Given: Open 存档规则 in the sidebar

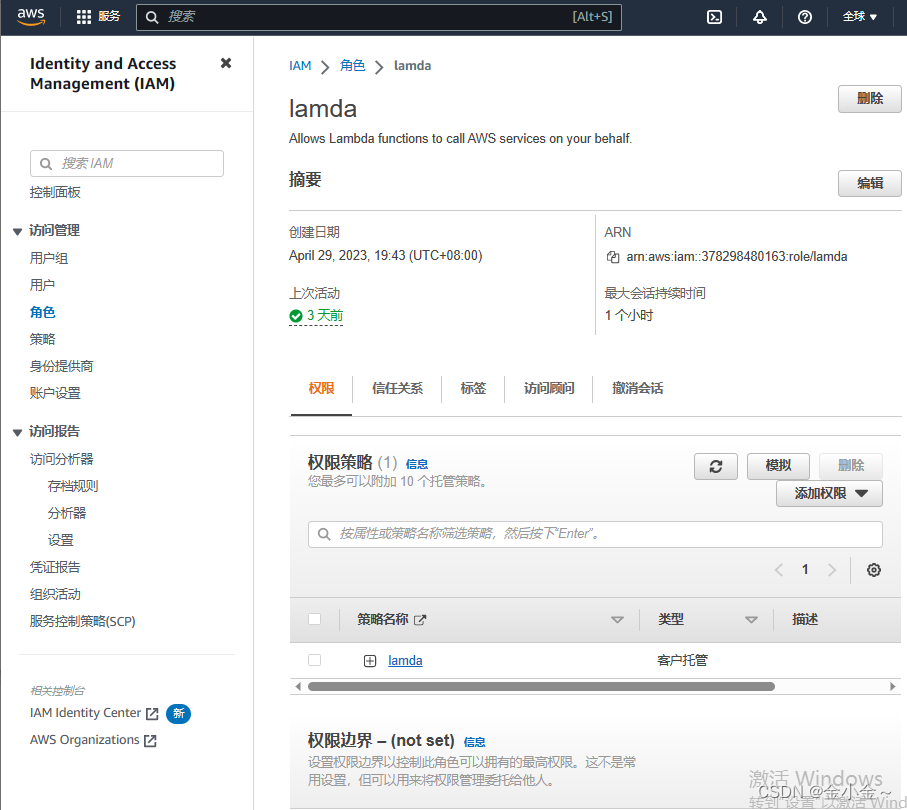Looking at the screenshot, I should point(73,486).
